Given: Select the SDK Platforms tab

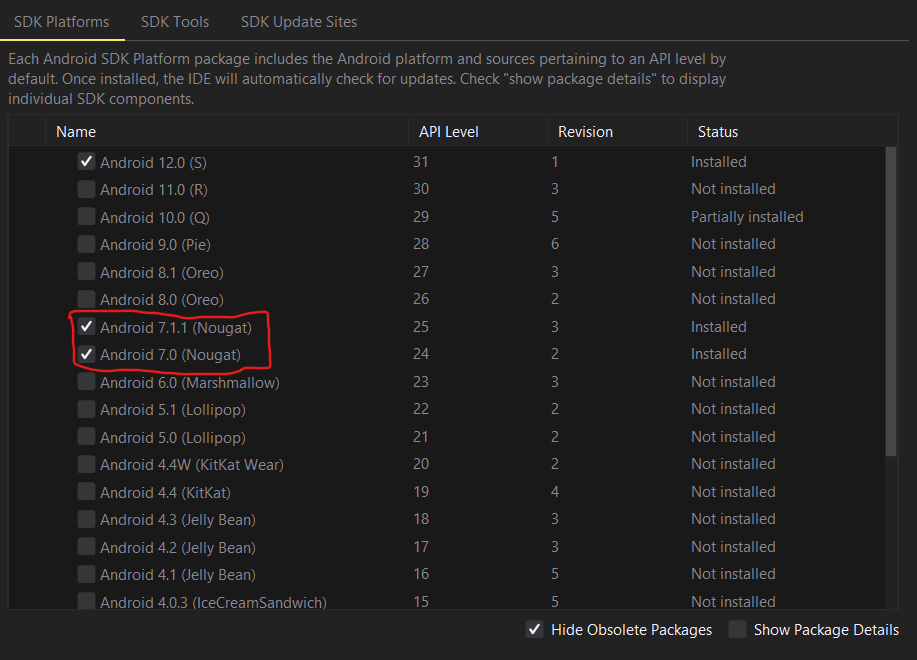Looking at the screenshot, I should coord(61,22).
